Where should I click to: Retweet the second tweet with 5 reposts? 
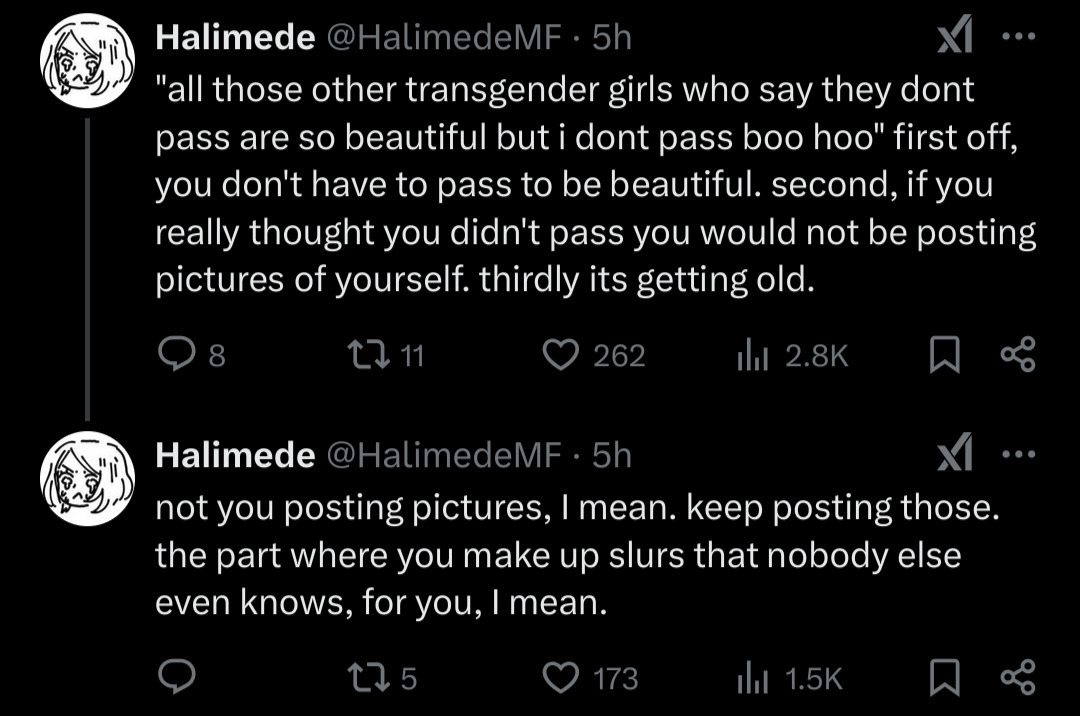361,679
